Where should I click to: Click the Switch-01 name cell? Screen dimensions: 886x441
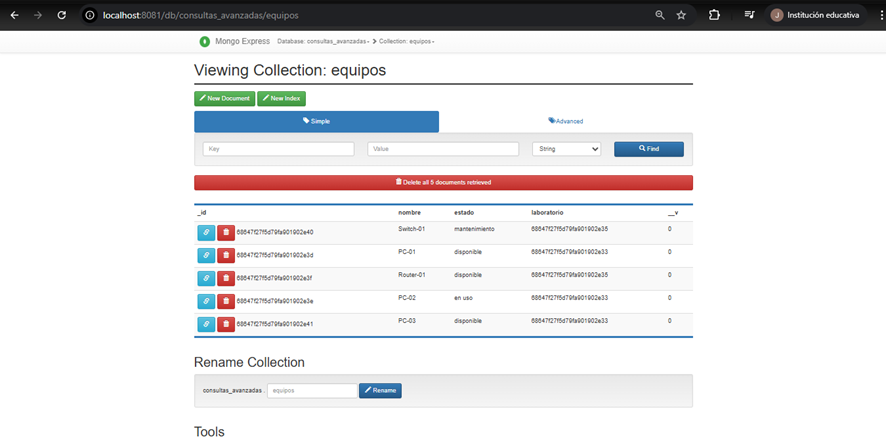click(412, 229)
